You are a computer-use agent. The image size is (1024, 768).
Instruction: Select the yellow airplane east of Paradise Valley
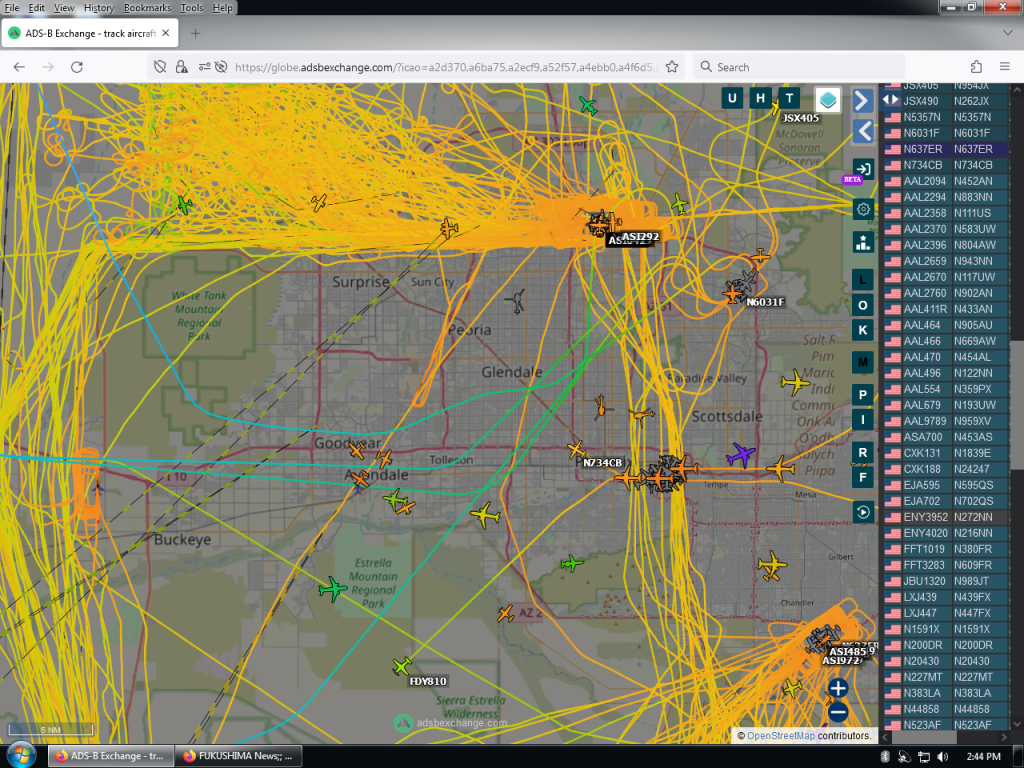point(795,382)
